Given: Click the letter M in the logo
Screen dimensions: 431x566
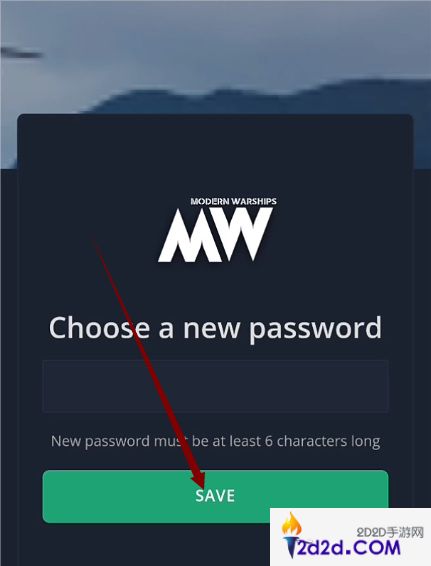Looking at the screenshot, I should (x=190, y=235).
